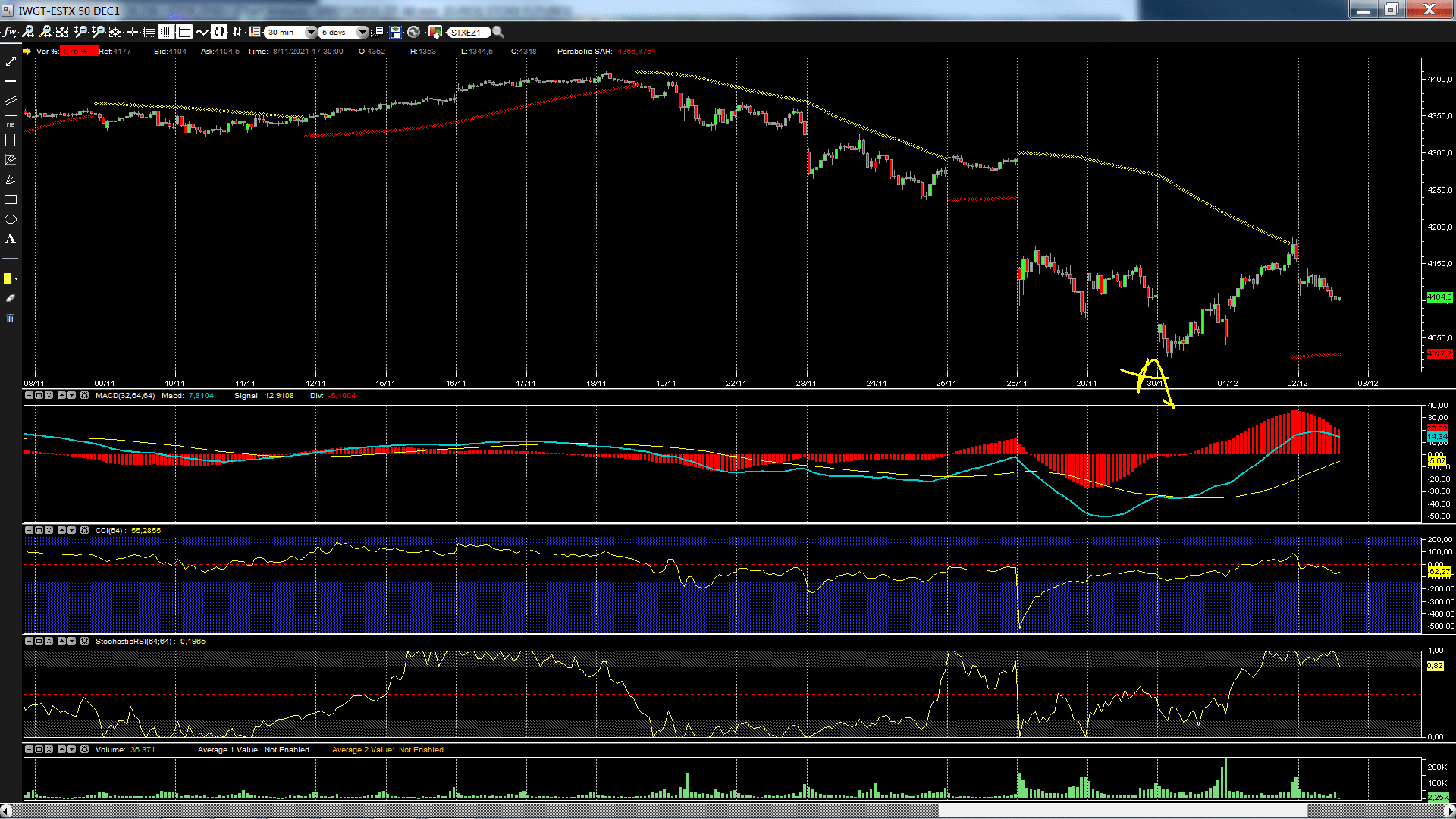Export the chart as an image
The height and width of the screenshot is (819, 1456).
coord(435,32)
